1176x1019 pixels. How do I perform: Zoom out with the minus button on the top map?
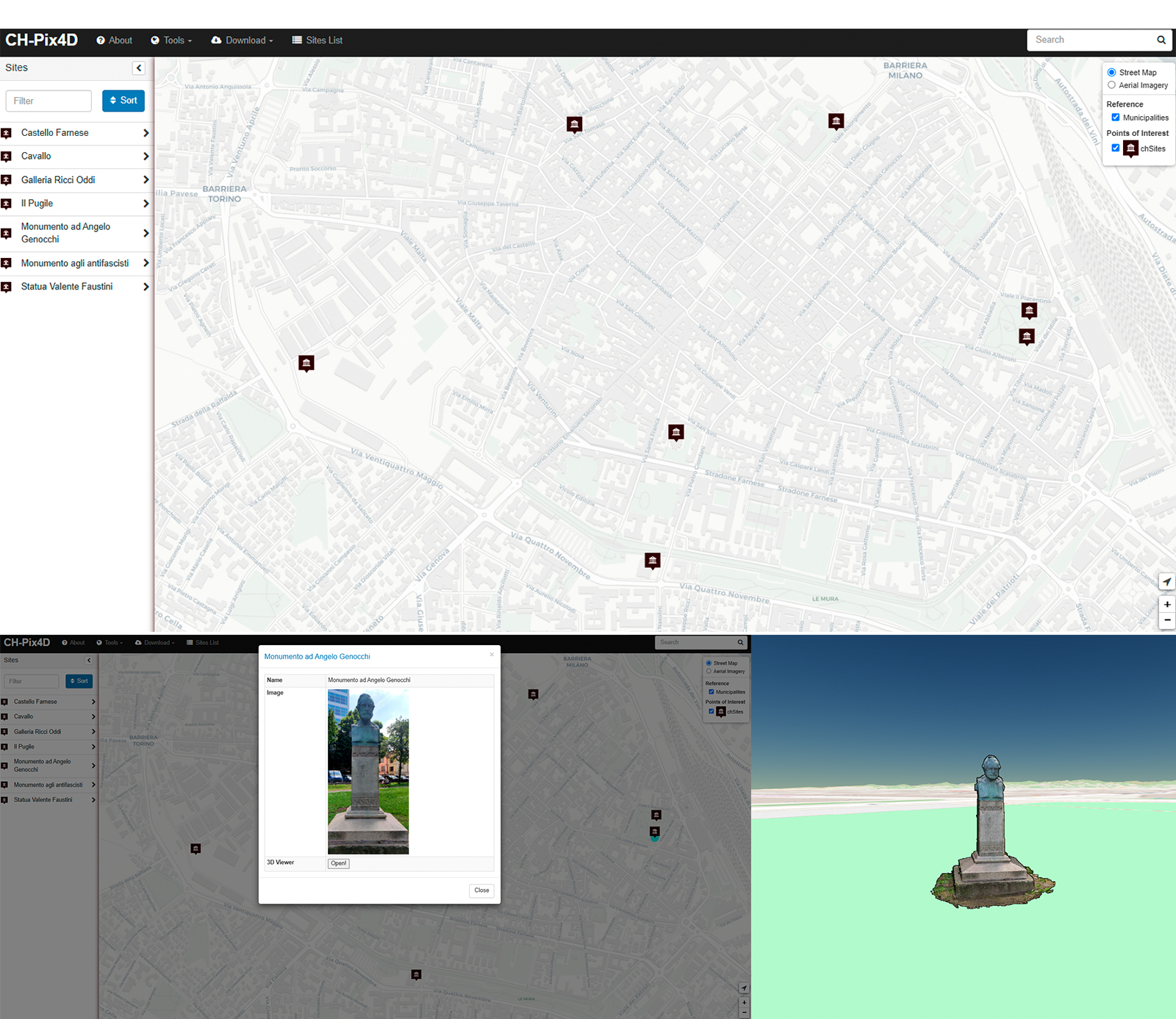[x=1167, y=620]
